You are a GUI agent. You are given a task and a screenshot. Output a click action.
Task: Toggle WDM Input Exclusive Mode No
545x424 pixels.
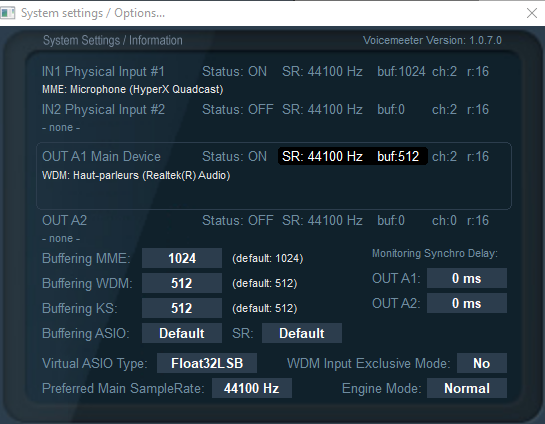click(x=482, y=363)
